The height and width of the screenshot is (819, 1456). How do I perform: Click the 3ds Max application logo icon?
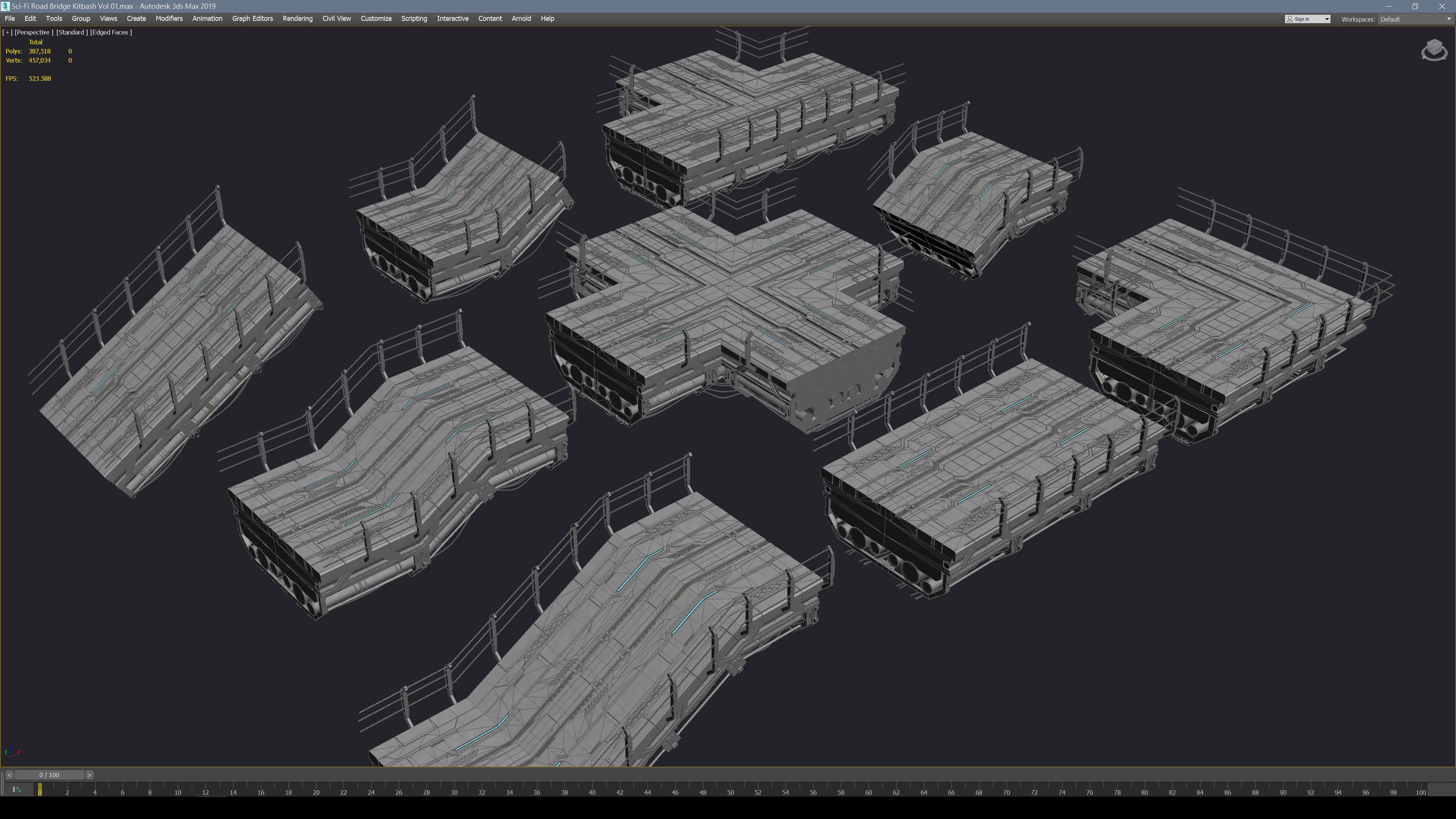coord(6,6)
